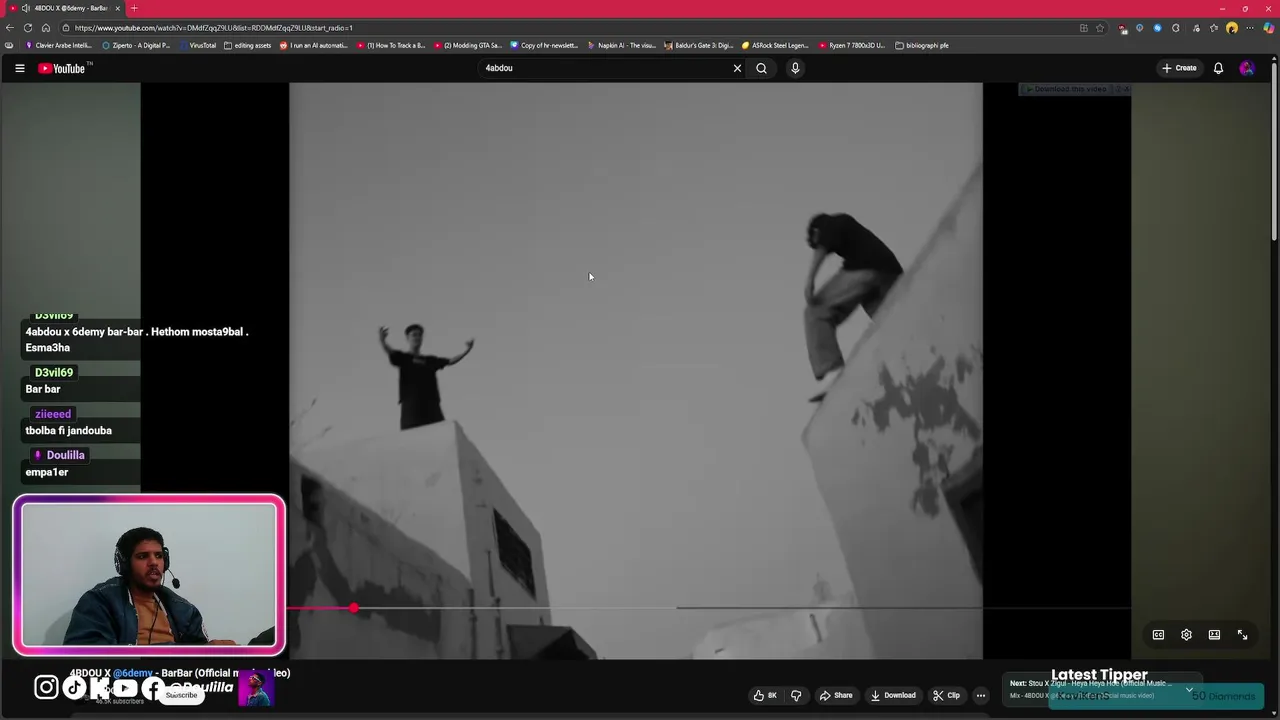The height and width of the screenshot is (720, 1280).
Task: Open the Napkin AI bookmark
Action: [x=622, y=45]
